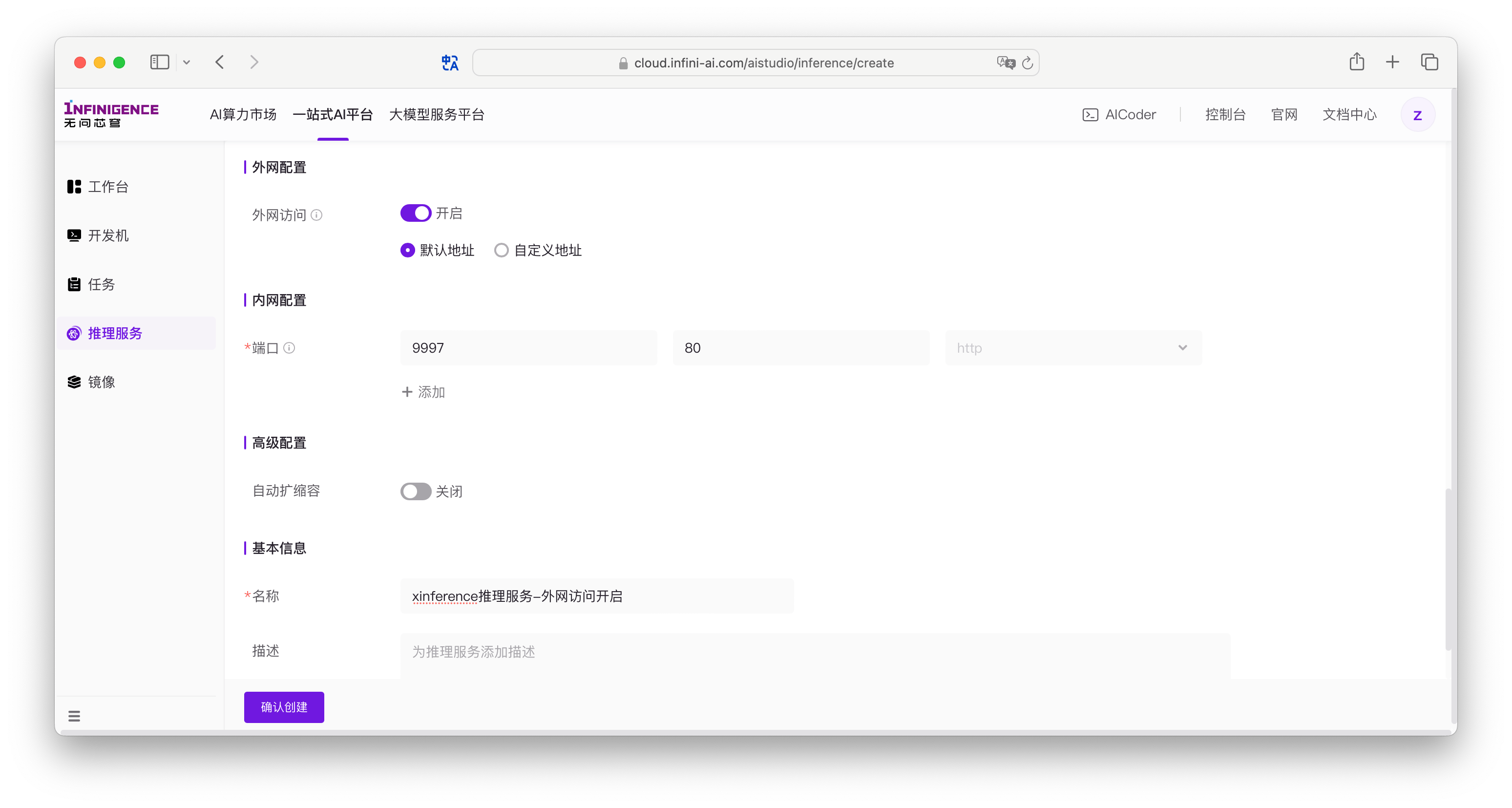The height and width of the screenshot is (808, 1512).
Task: Click the plus icon next to 添加
Action: click(407, 392)
